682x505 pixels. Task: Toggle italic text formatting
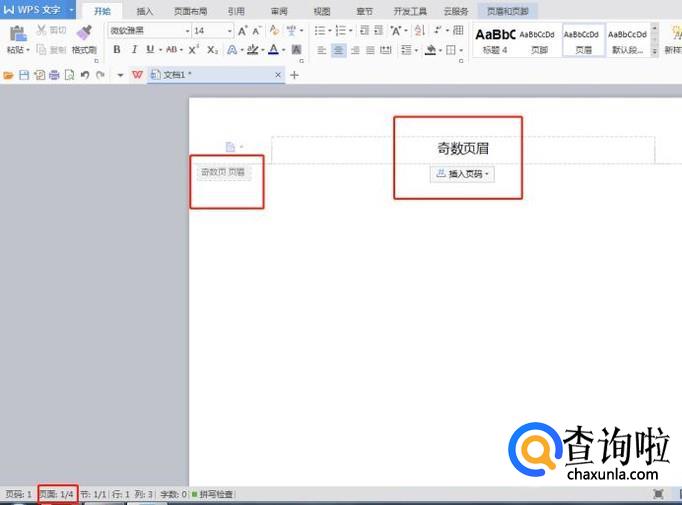(x=133, y=49)
